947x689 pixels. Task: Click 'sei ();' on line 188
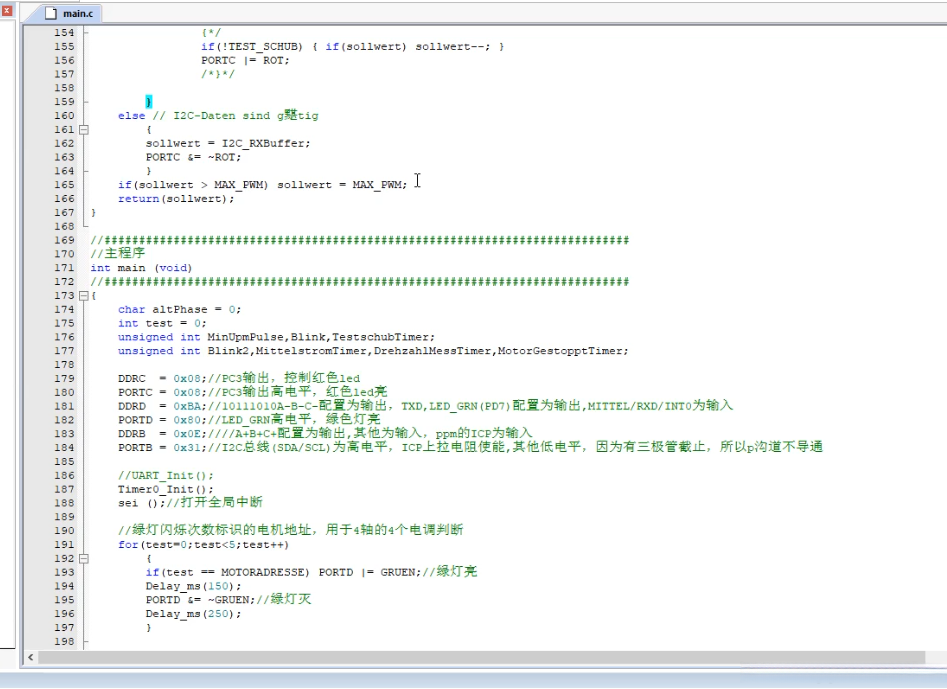[x=141, y=503]
